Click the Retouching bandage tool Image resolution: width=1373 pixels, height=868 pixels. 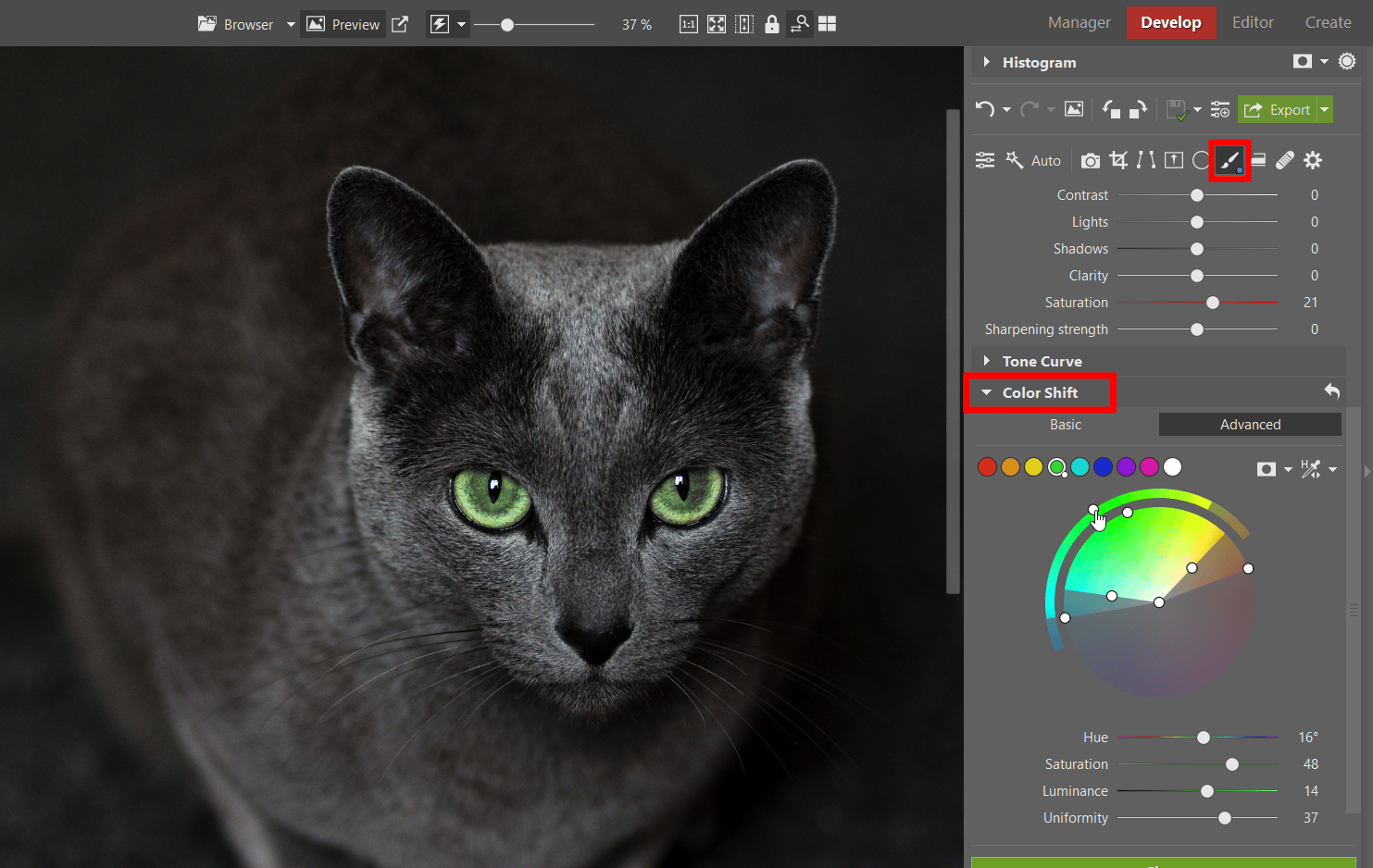pyautogui.click(x=1285, y=160)
